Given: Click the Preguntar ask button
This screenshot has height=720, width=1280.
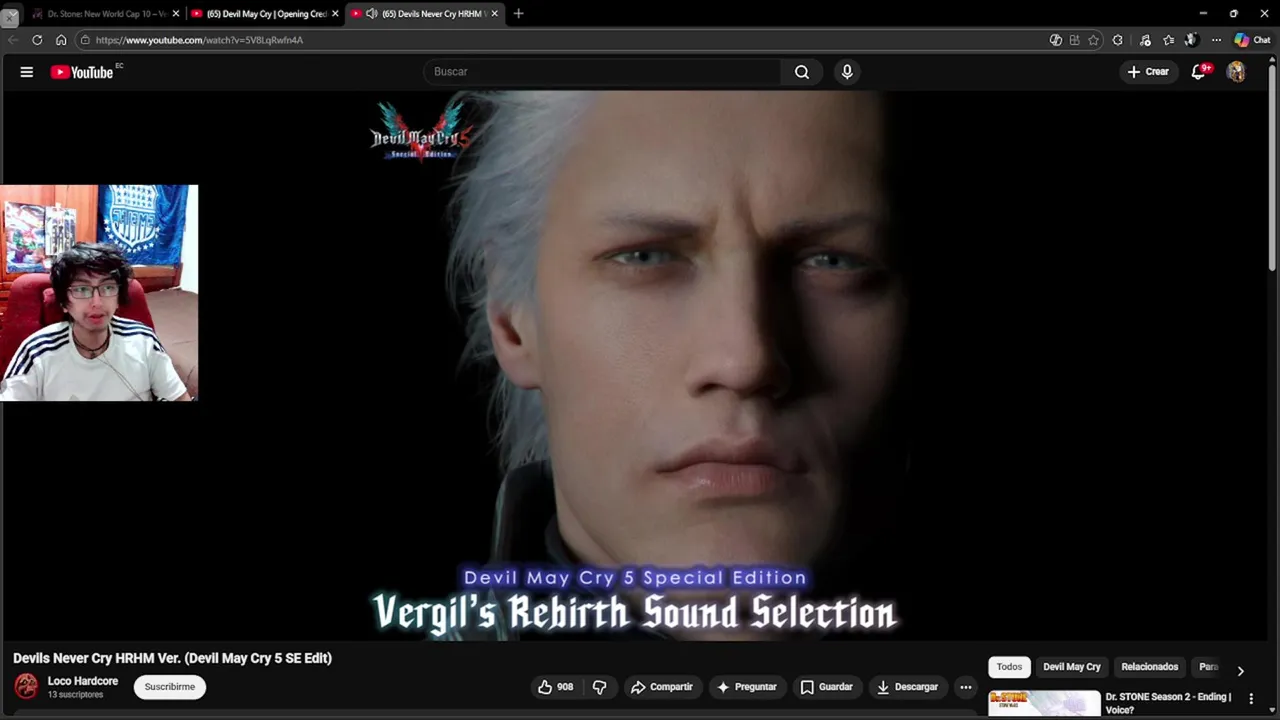Looking at the screenshot, I should click(746, 687).
